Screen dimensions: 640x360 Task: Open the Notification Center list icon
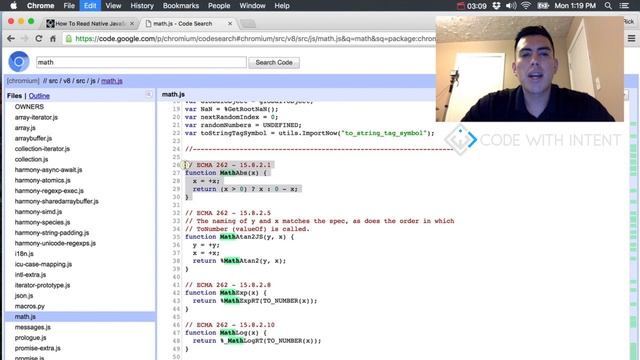624,6
